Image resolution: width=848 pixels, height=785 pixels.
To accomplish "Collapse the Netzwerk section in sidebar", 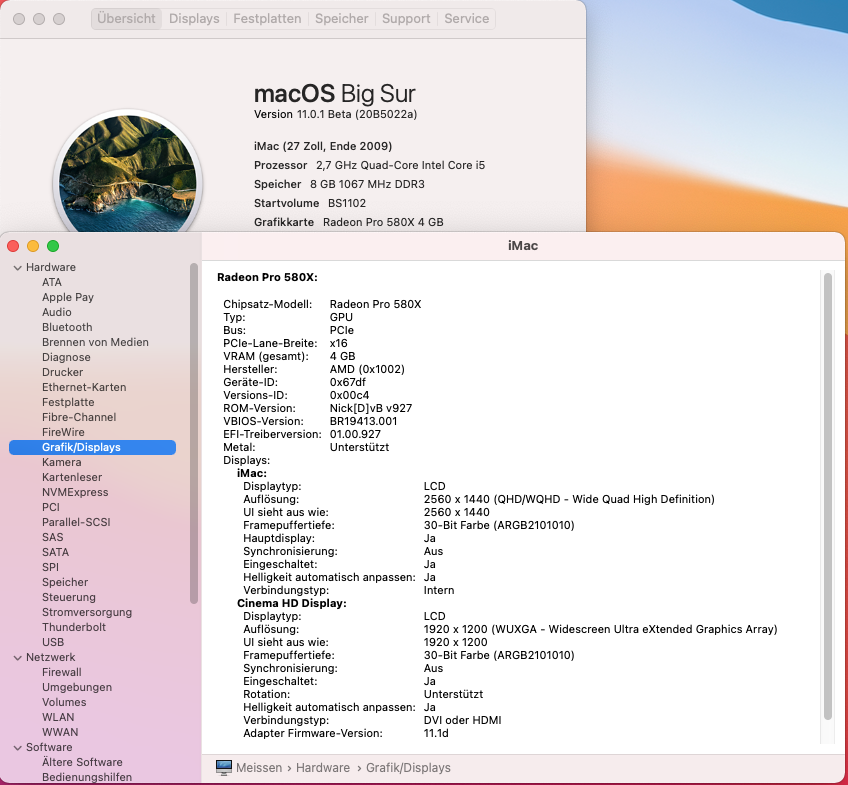I will [18, 657].
